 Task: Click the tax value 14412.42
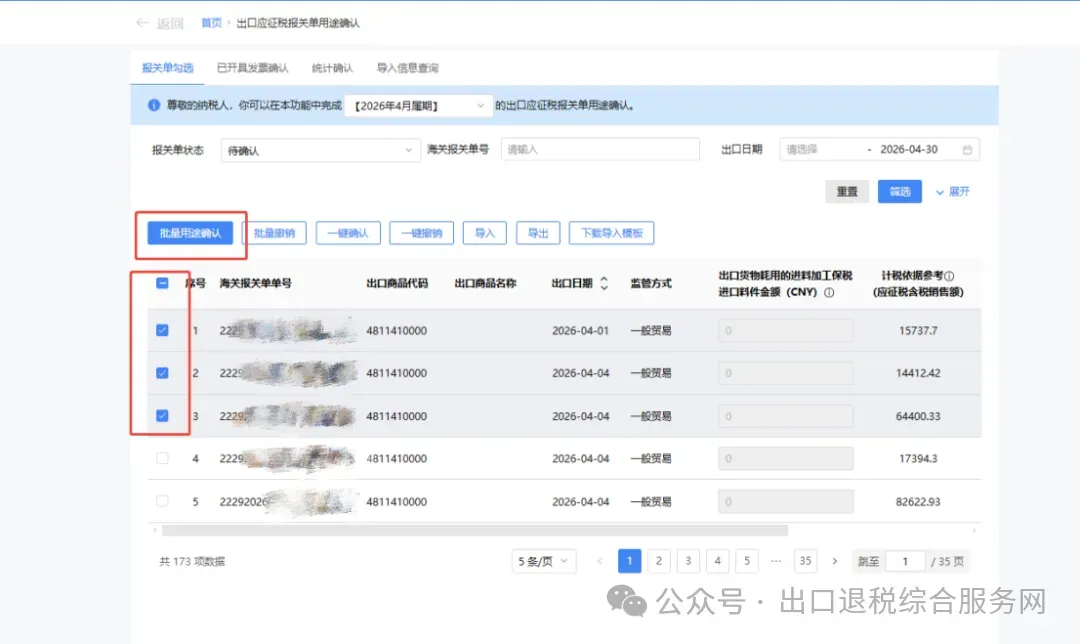(918, 373)
